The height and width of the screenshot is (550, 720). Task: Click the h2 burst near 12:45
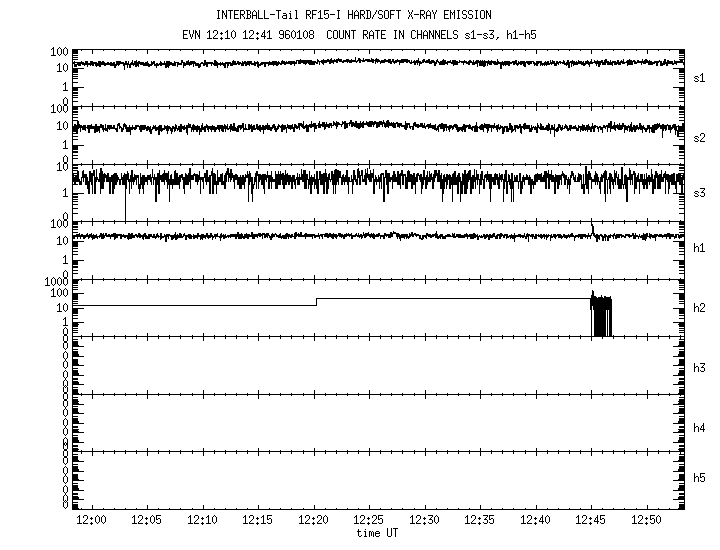(601, 315)
